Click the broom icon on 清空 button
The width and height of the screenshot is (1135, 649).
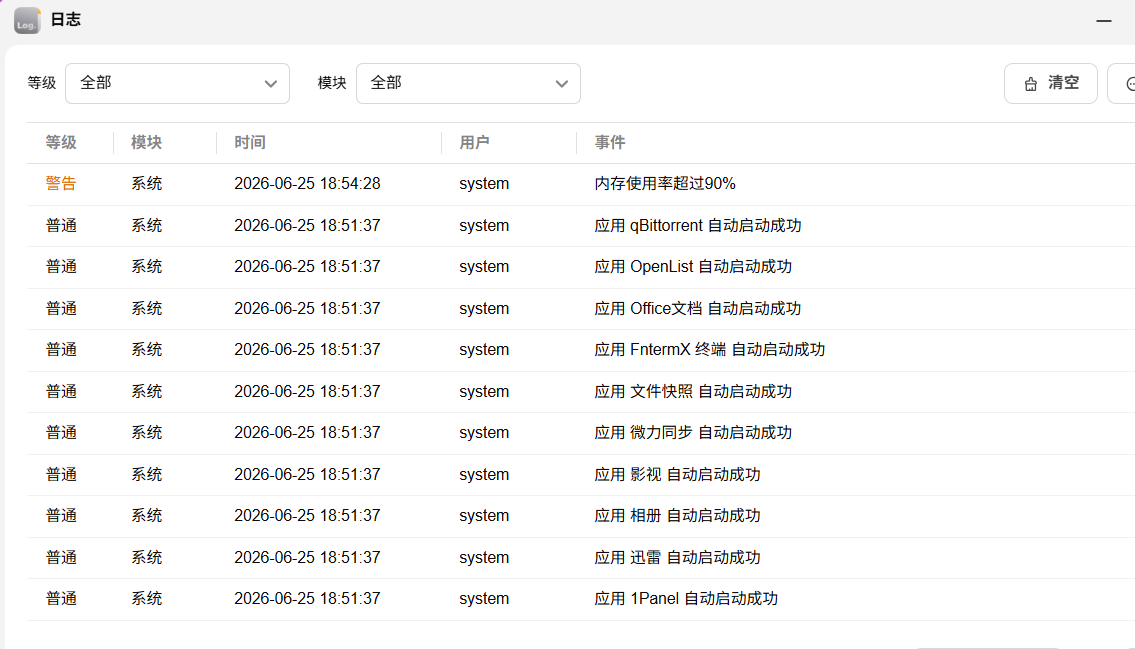1031,84
